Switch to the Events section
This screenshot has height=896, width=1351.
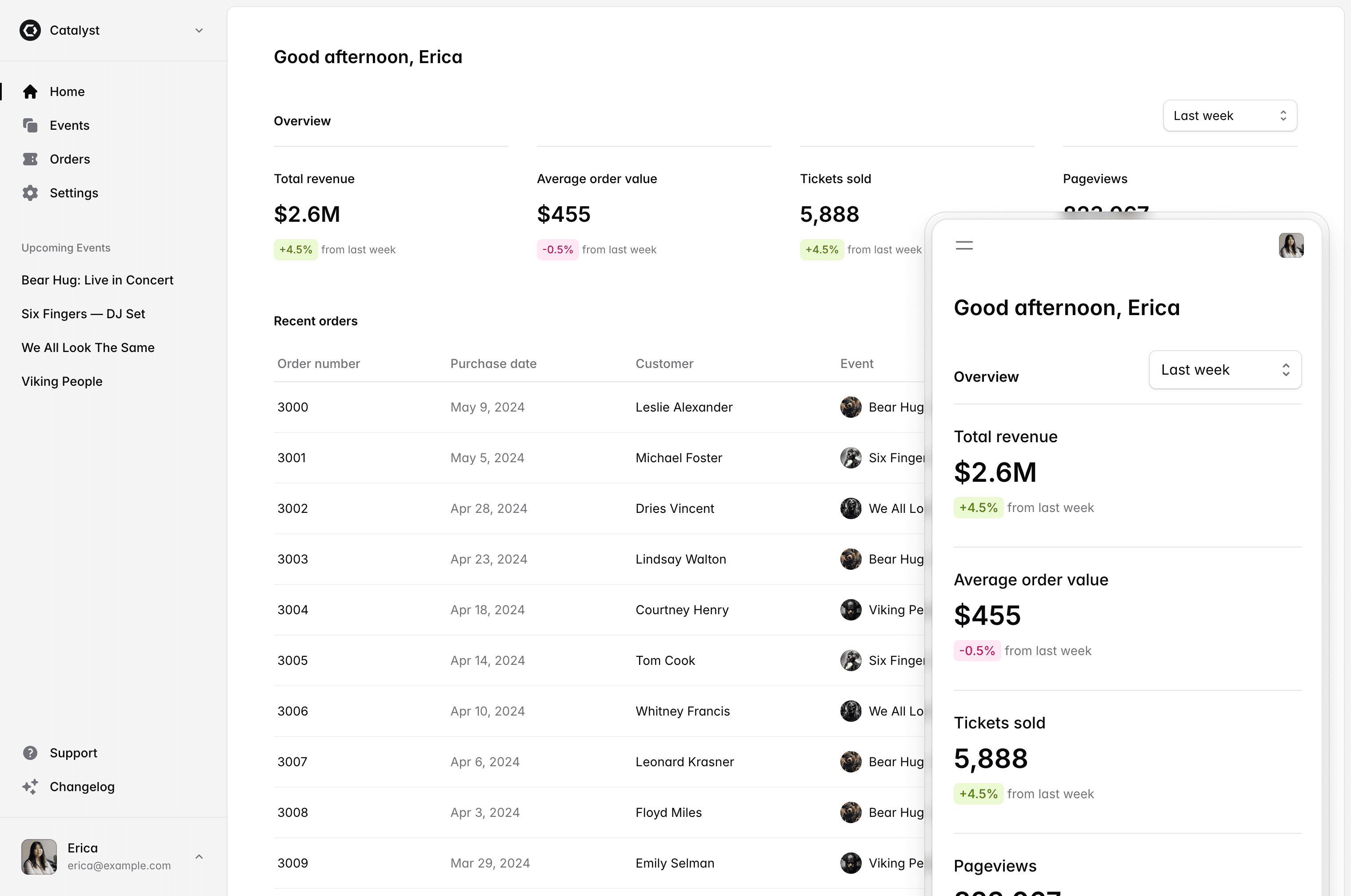(70, 125)
